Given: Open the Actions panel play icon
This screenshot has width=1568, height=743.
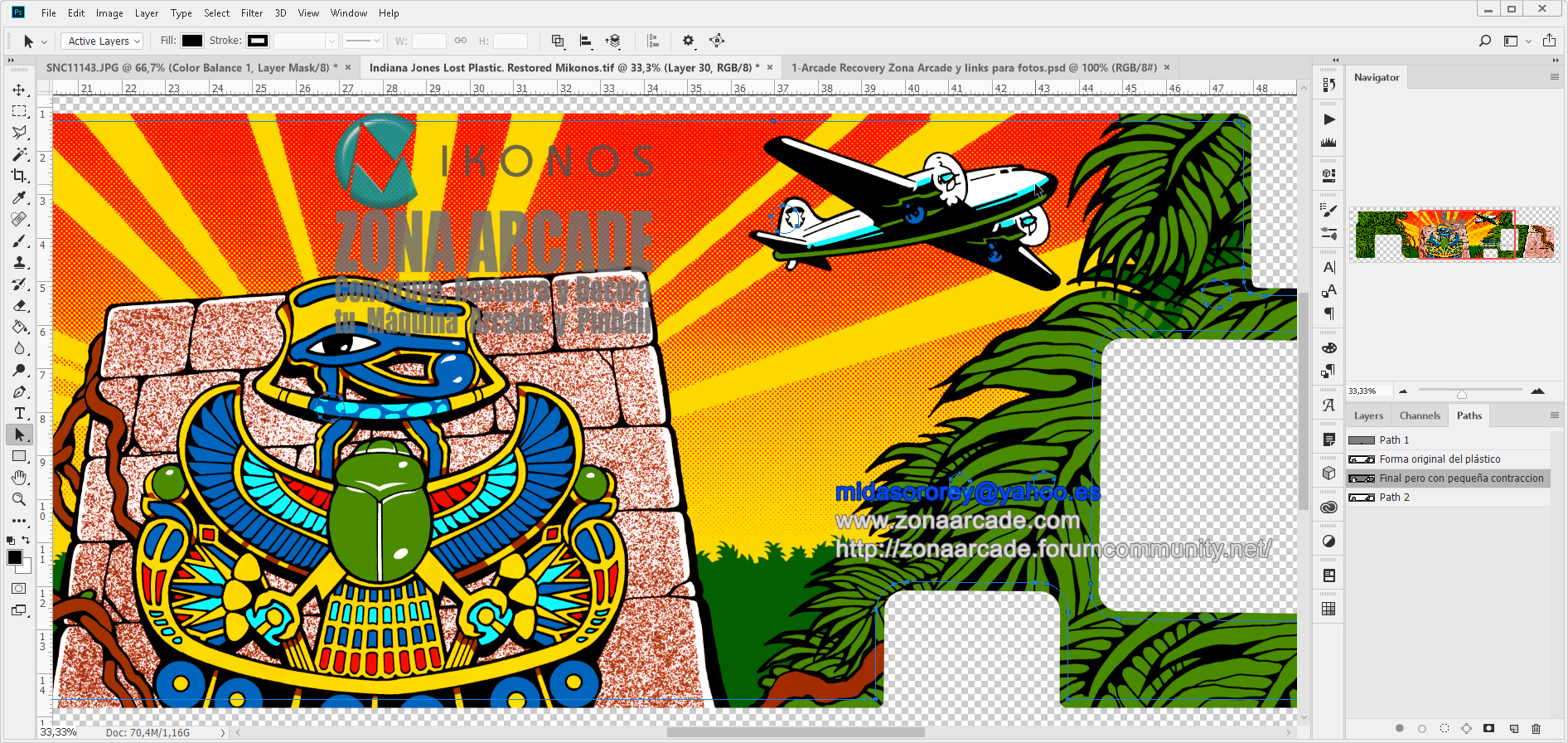Looking at the screenshot, I should 1328,119.
